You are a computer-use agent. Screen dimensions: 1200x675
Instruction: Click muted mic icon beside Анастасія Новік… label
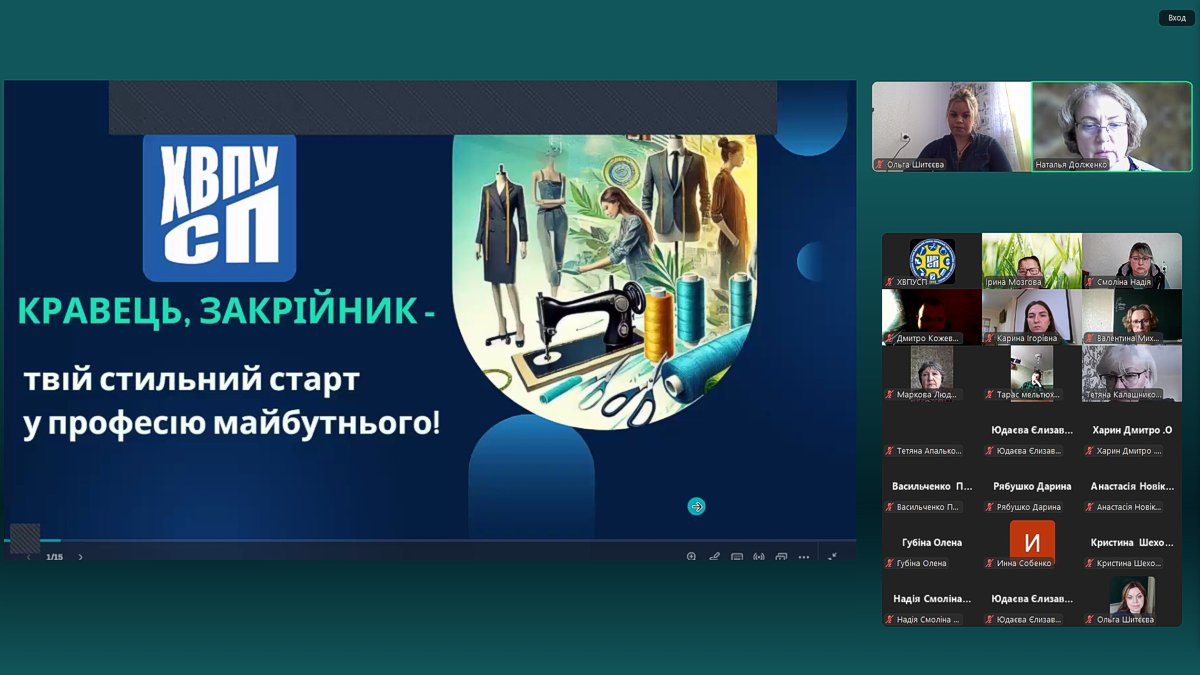click(x=1090, y=507)
